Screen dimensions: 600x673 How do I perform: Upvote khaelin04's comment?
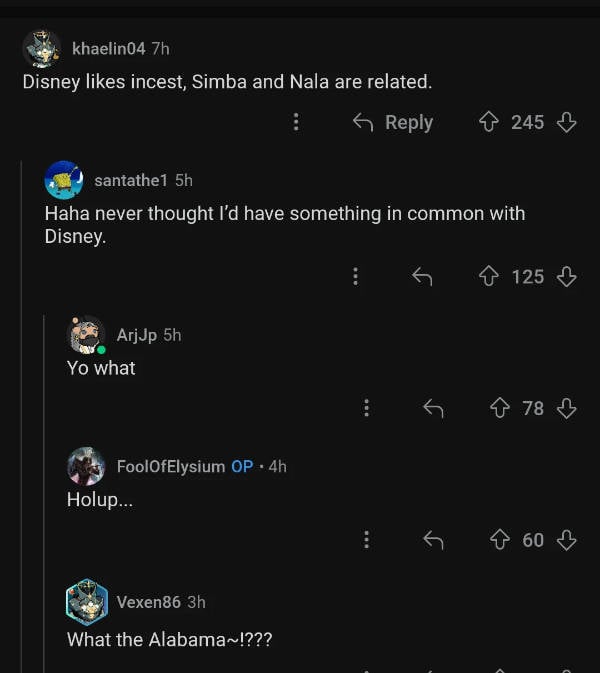pos(489,122)
